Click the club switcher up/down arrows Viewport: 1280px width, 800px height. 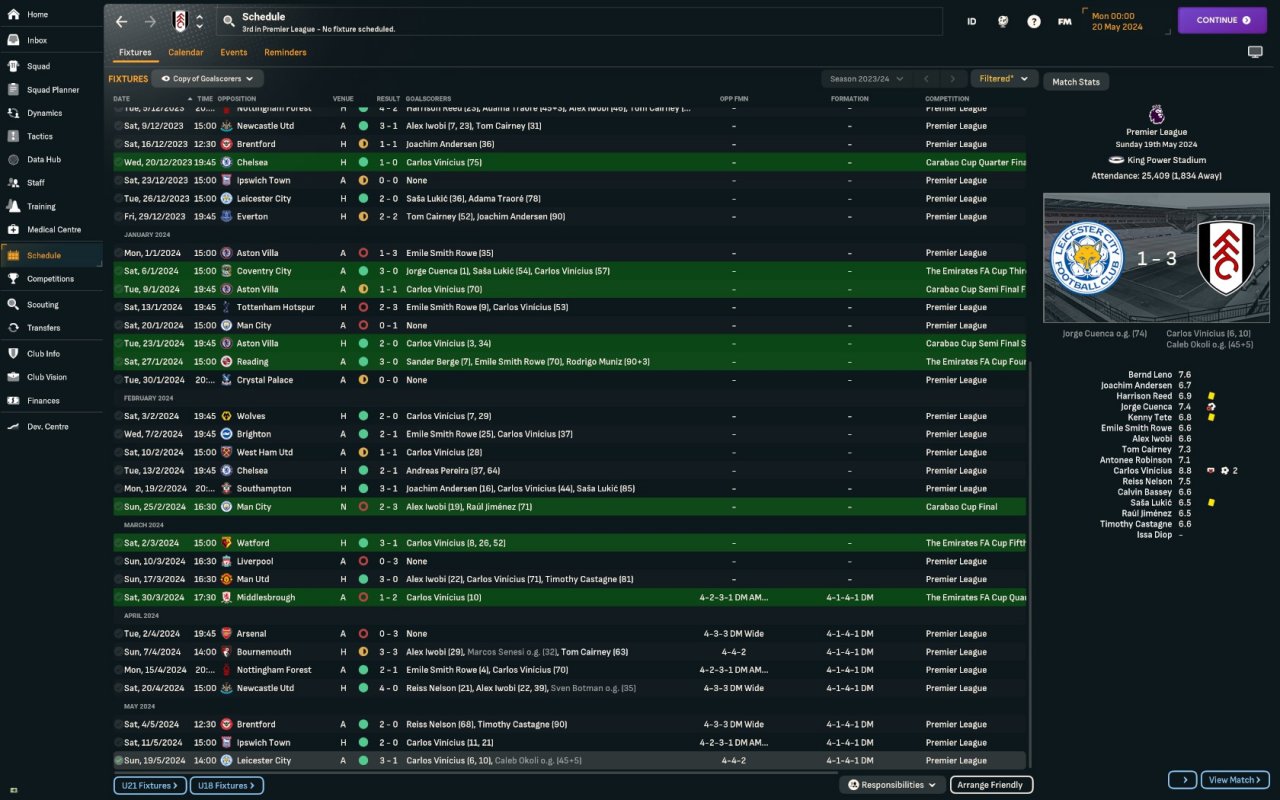coord(199,21)
